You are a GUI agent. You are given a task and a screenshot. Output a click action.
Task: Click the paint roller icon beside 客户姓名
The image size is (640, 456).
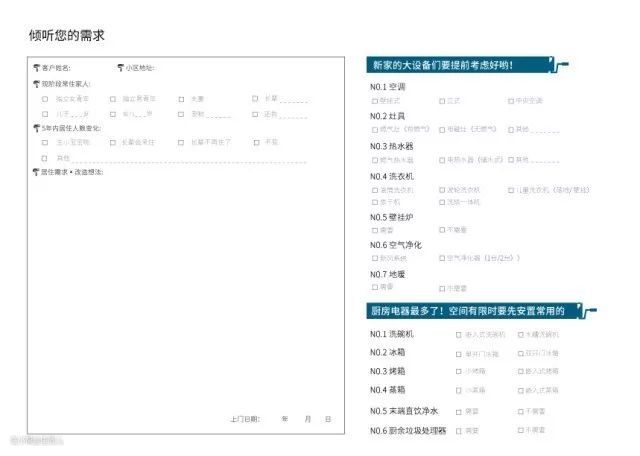click(36, 68)
